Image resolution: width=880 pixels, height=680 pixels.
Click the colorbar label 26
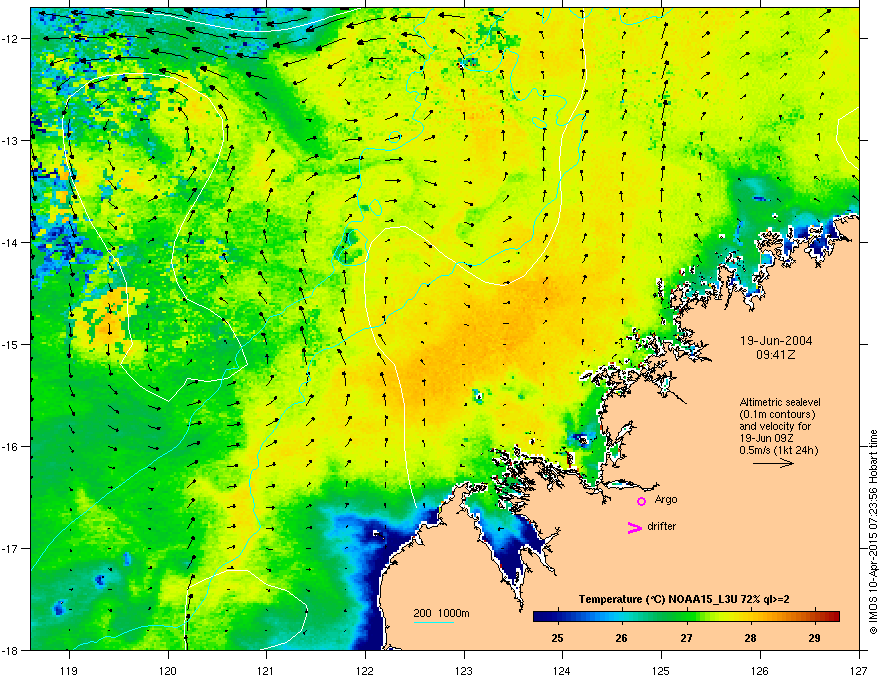(x=621, y=638)
